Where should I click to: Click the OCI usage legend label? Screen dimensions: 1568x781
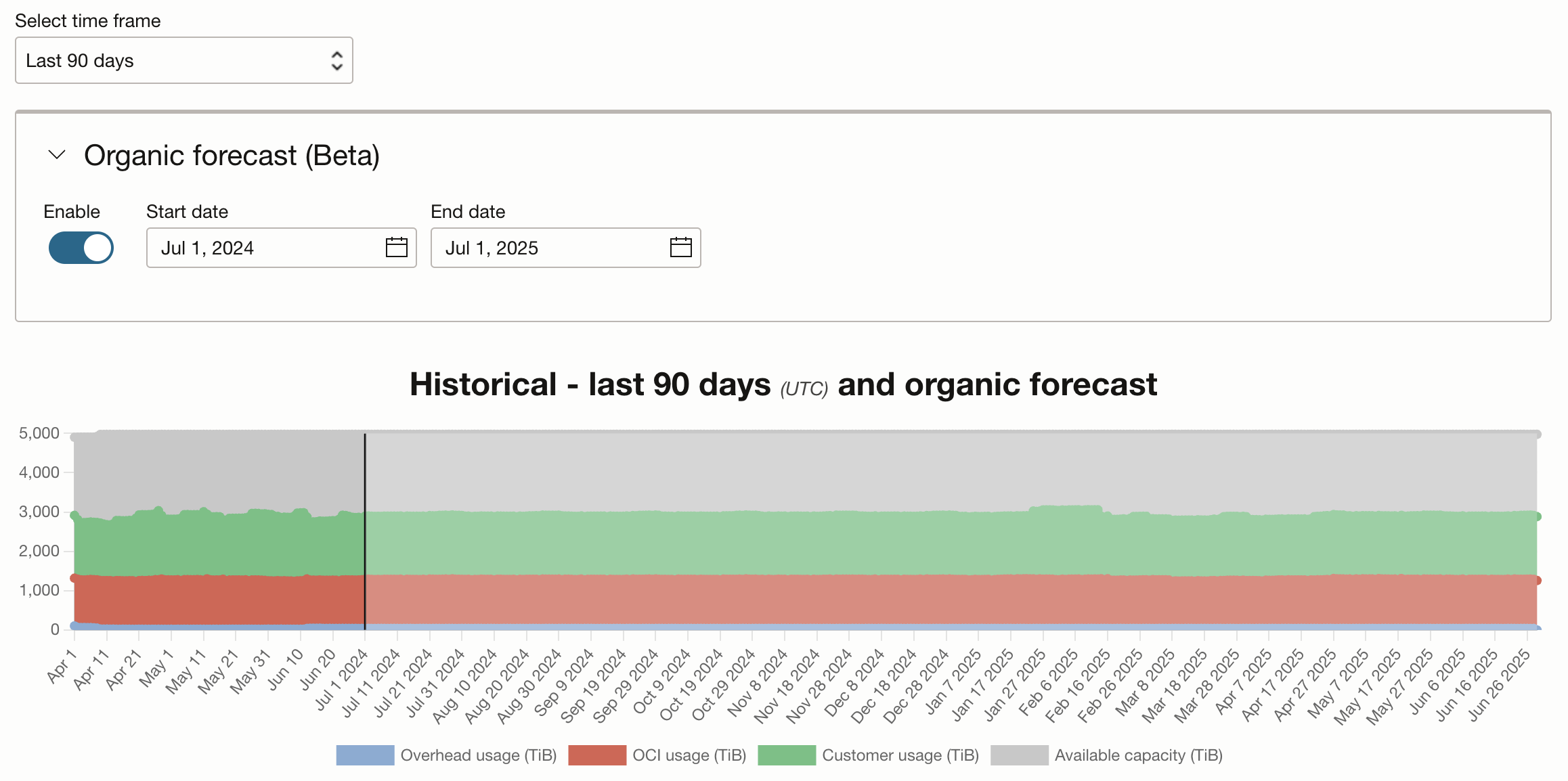tap(689, 755)
